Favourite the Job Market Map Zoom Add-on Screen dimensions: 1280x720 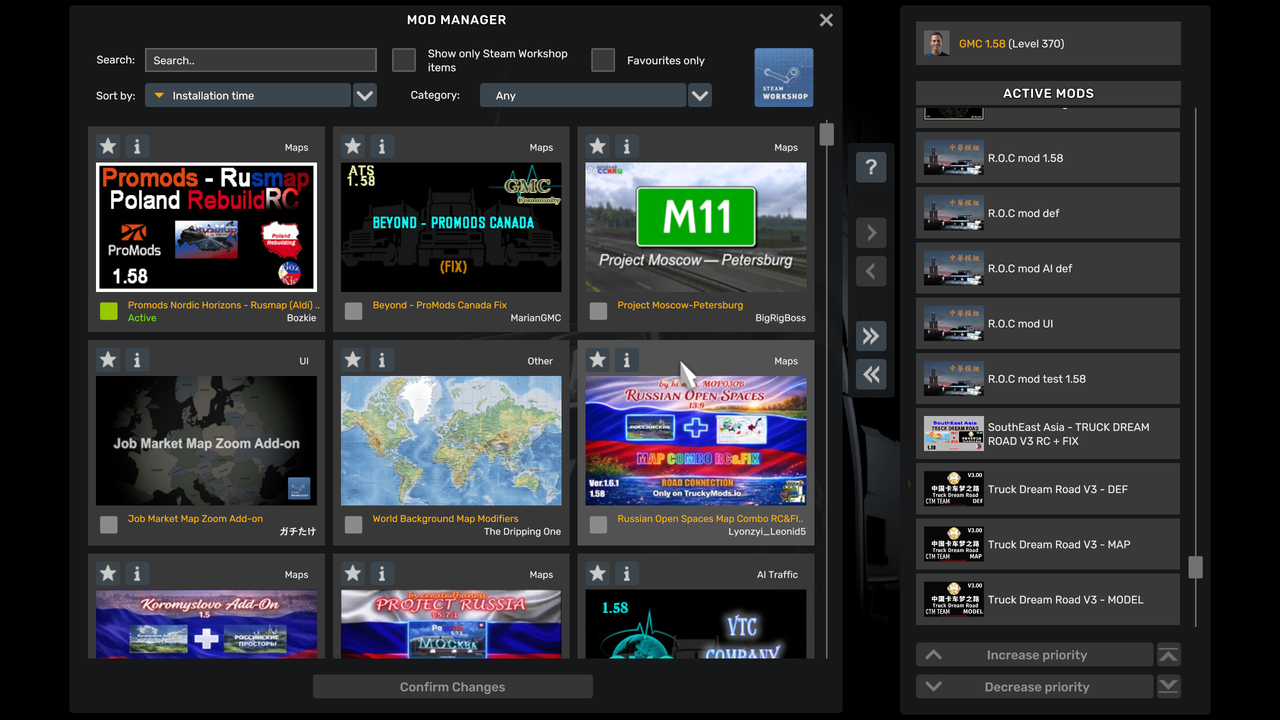[108, 360]
